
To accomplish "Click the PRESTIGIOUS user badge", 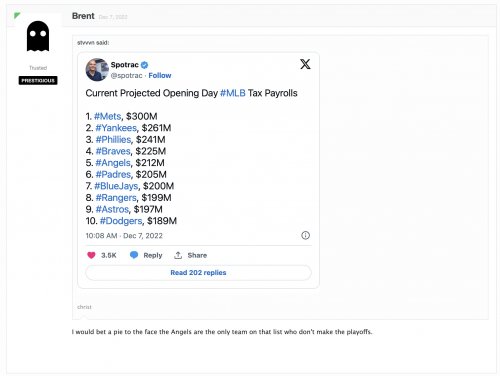I will [38, 80].
